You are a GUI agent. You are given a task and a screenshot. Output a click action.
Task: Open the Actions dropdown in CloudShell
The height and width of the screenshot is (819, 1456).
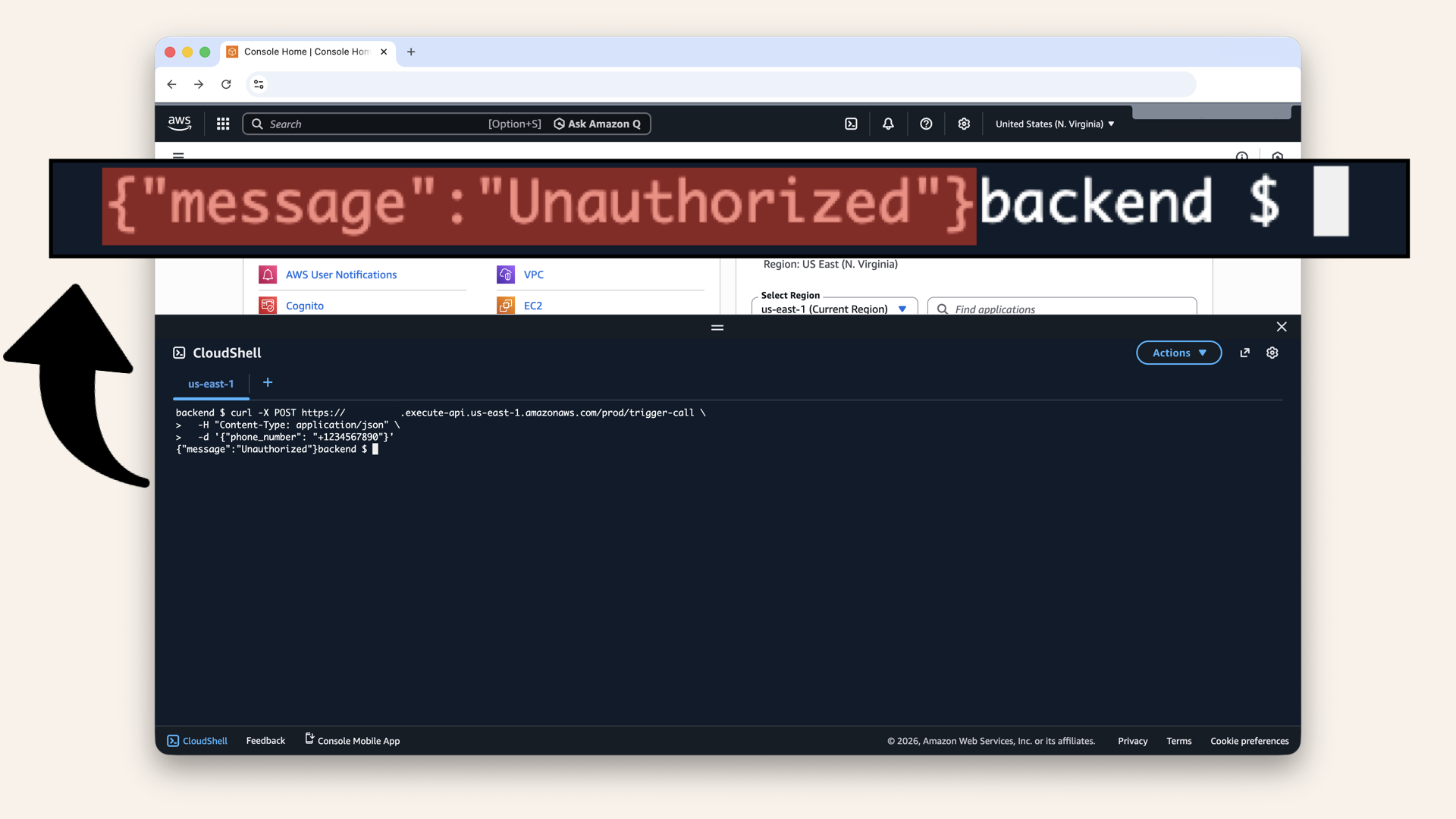pyautogui.click(x=1178, y=353)
